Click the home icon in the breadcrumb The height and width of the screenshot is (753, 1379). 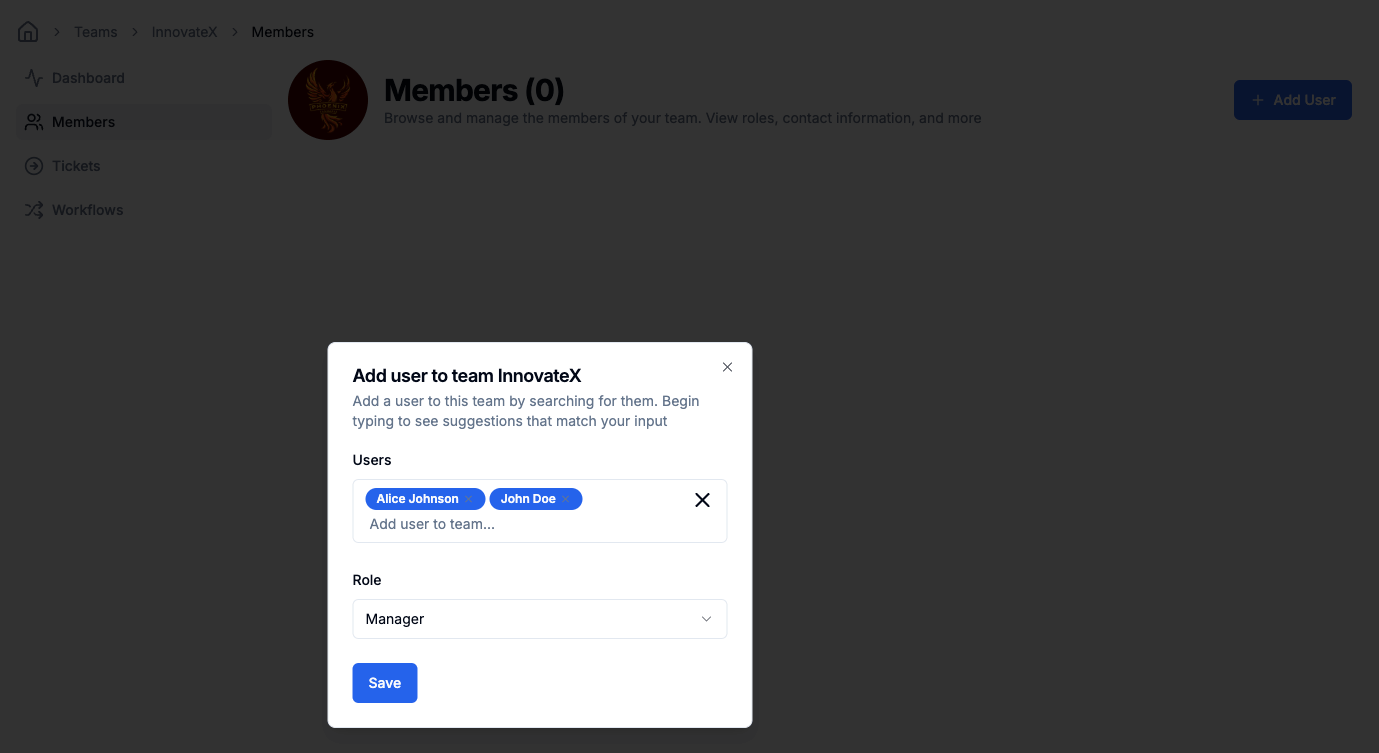pos(27,31)
